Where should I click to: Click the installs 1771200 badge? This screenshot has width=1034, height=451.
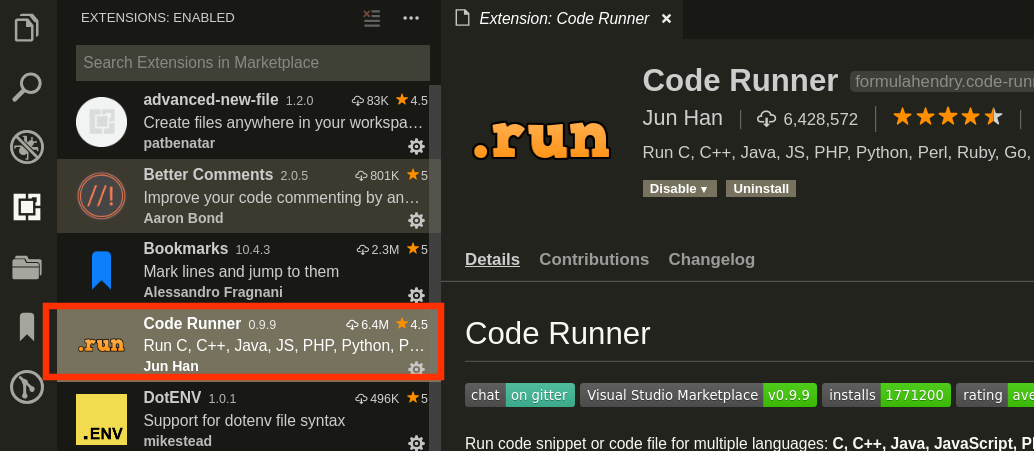pos(886,395)
